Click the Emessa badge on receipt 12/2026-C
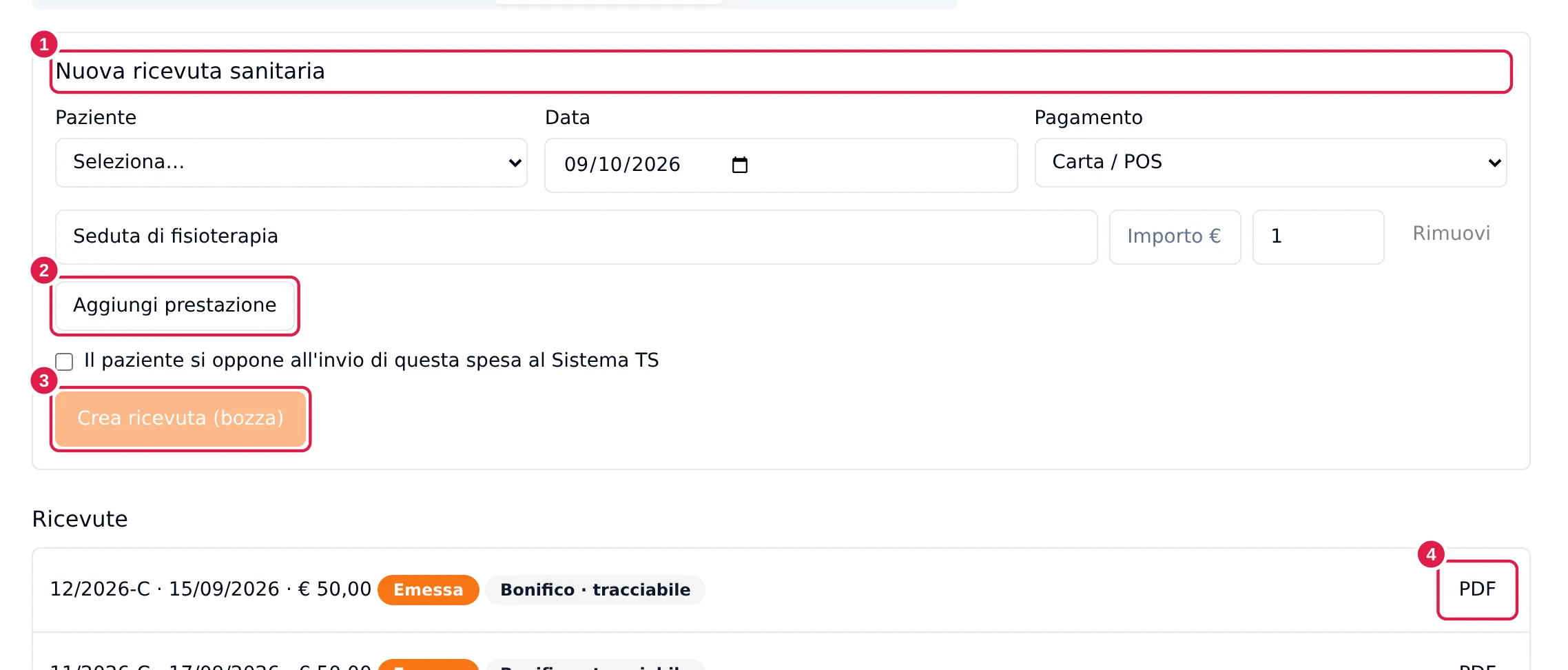1568x670 pixels. (x=428, y=590)
